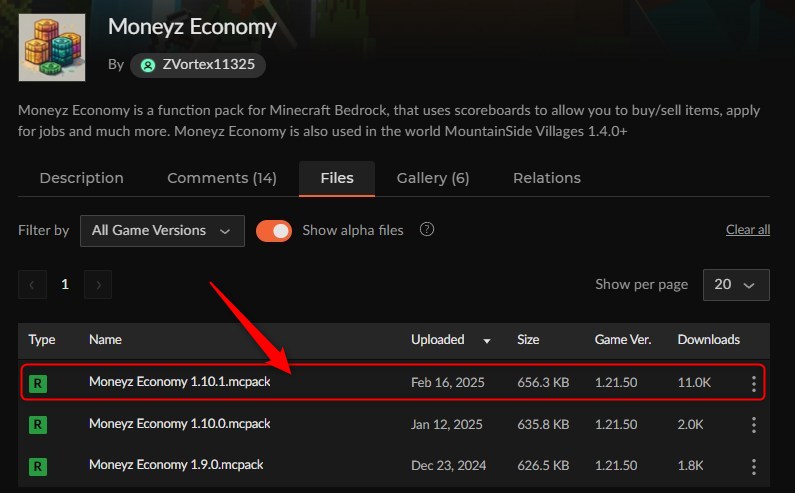Go to the previous page arrow
795x493 pixels.
pos(32,285)
